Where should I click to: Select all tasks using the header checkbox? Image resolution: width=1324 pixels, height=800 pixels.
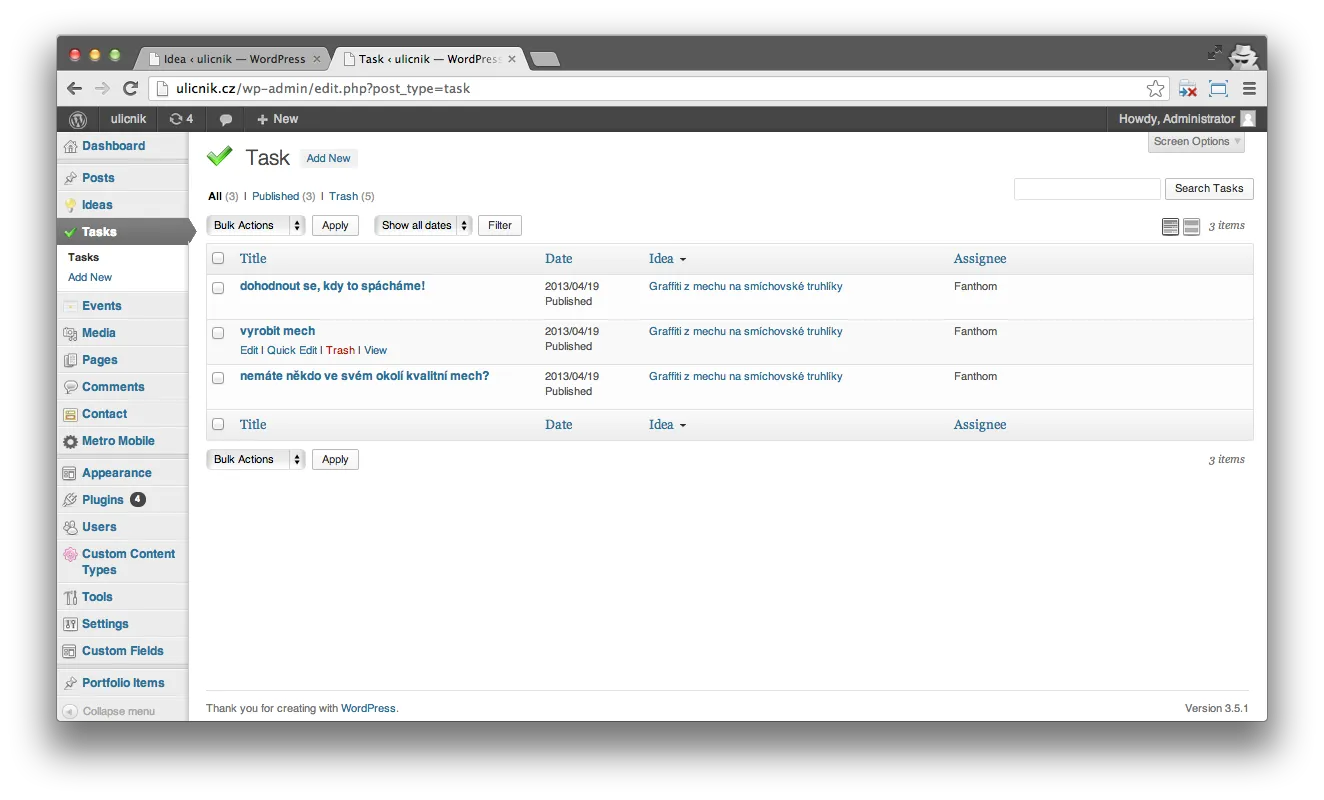coord(218,259)
